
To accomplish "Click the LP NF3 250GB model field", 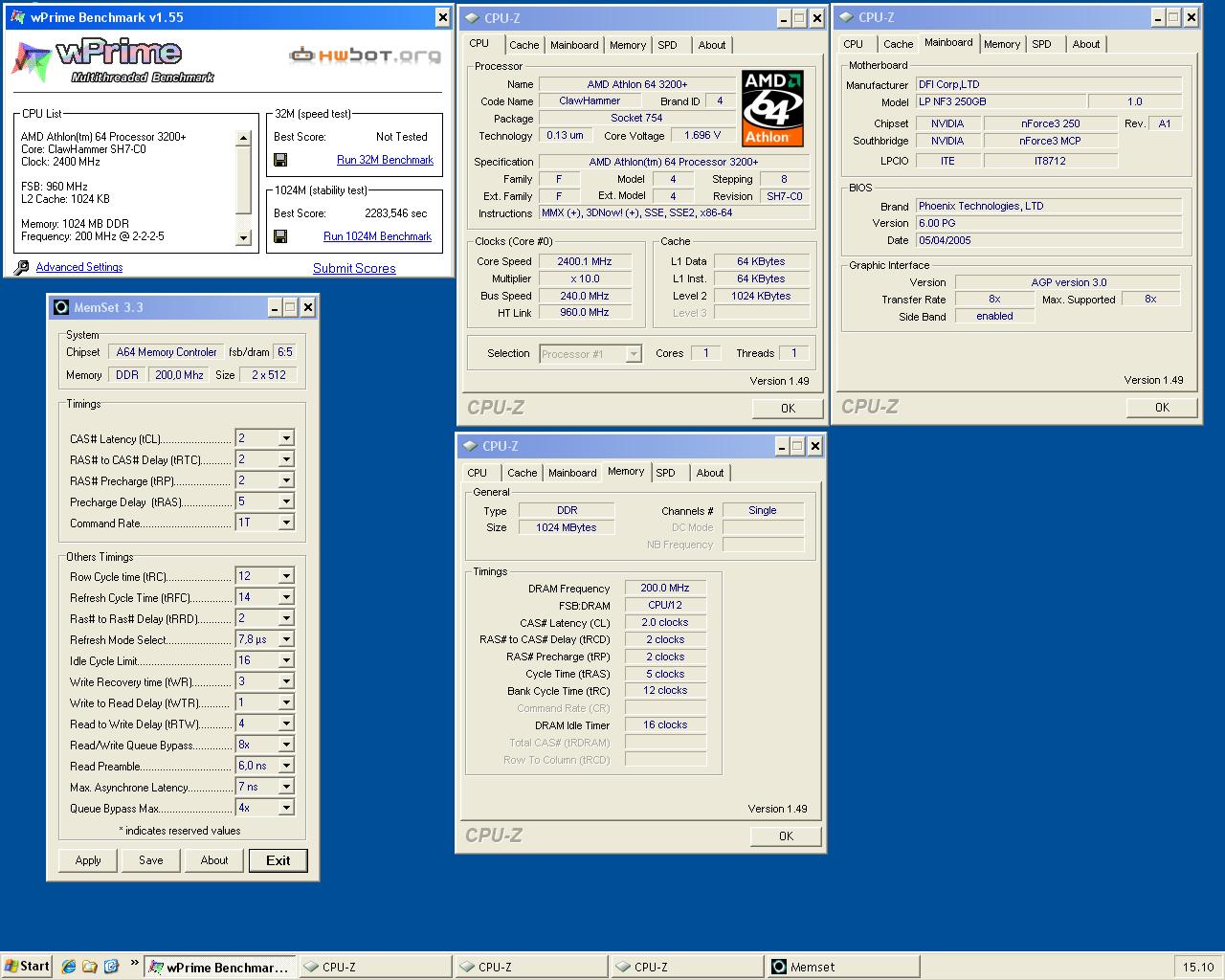I will pos(1001,101).
